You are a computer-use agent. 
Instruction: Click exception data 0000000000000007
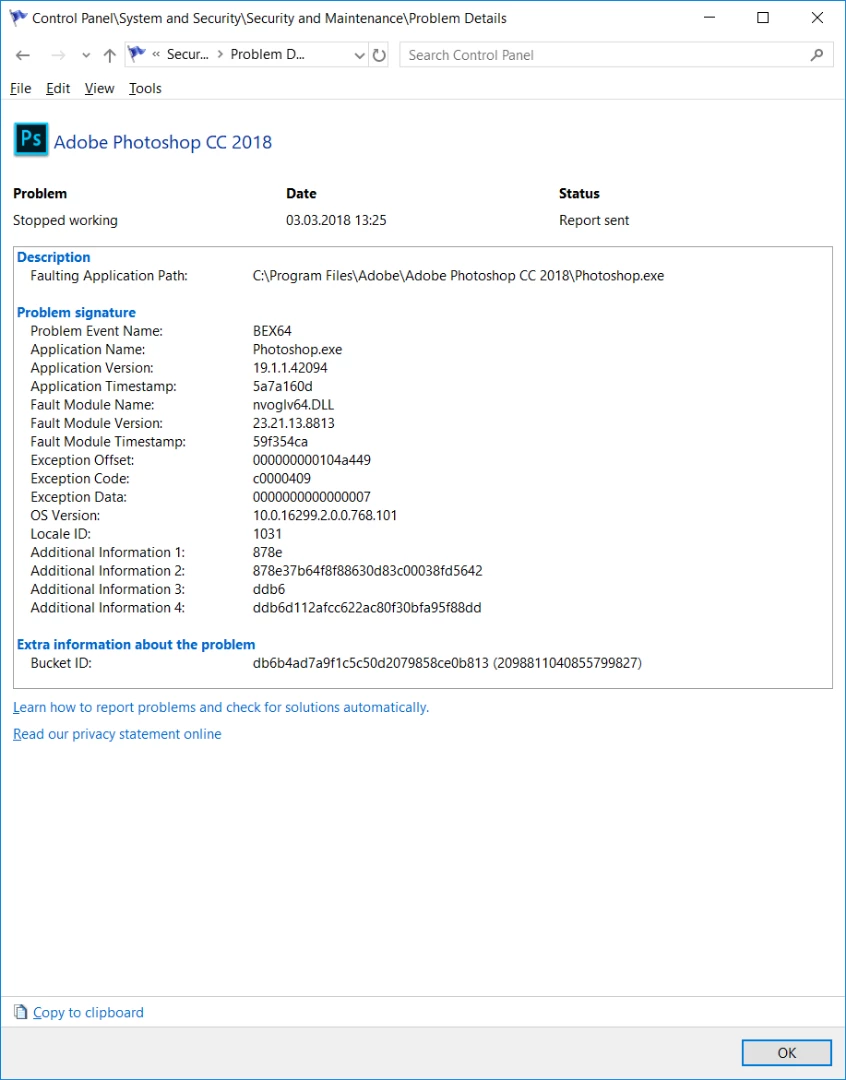click(311, 497)
